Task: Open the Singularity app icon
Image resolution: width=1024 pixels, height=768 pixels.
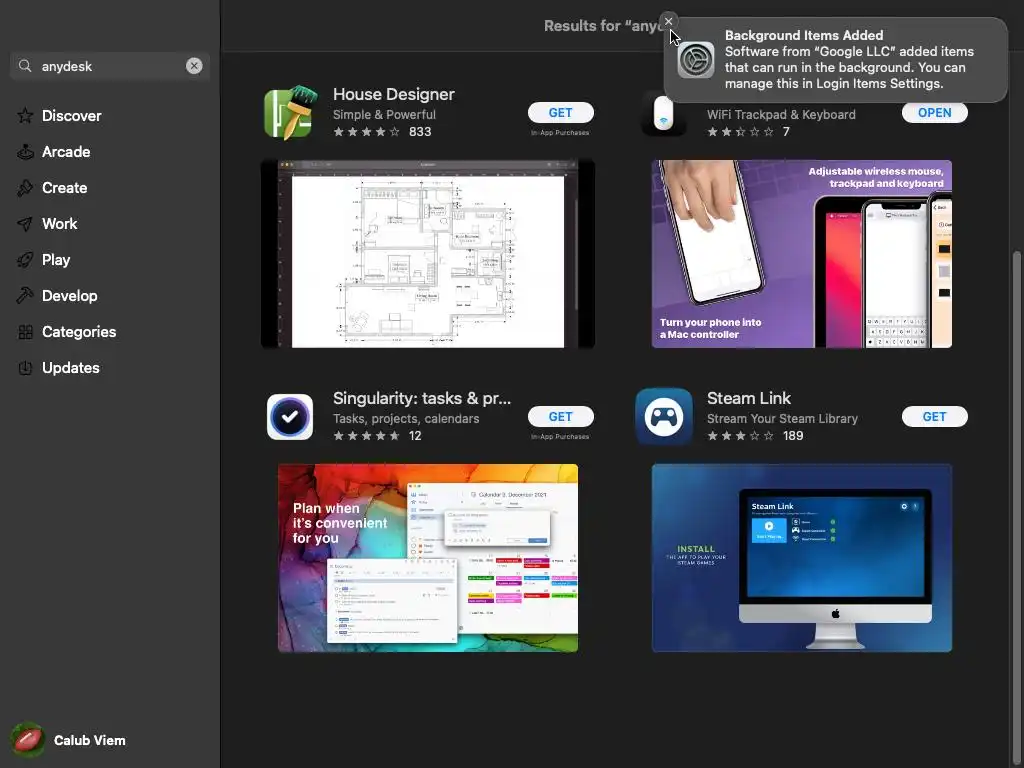Action: (x=290, y=417)
